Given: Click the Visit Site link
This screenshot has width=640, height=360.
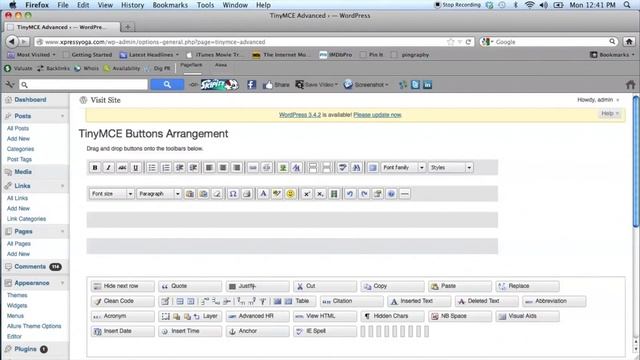Looking at the screenshot, I should pos(105,100).
